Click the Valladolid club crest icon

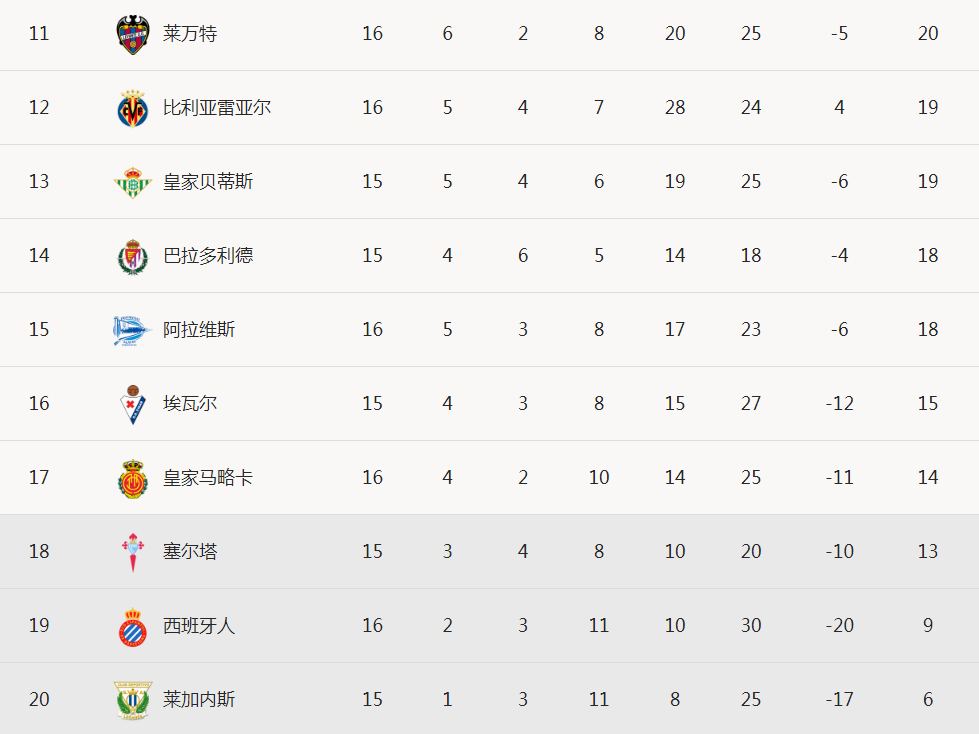tap(132, 256)
